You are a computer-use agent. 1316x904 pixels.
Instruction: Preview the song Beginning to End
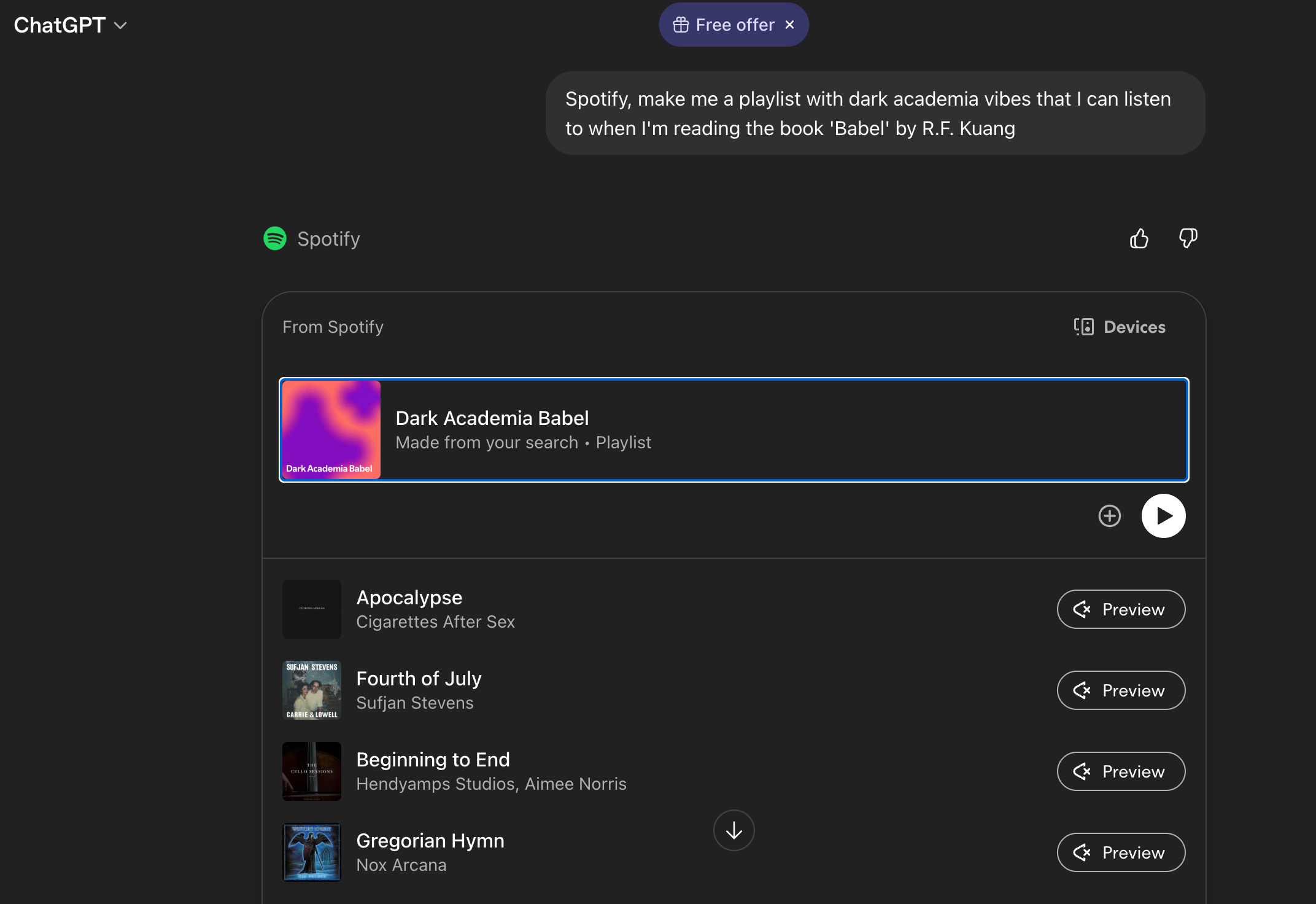1121,771
